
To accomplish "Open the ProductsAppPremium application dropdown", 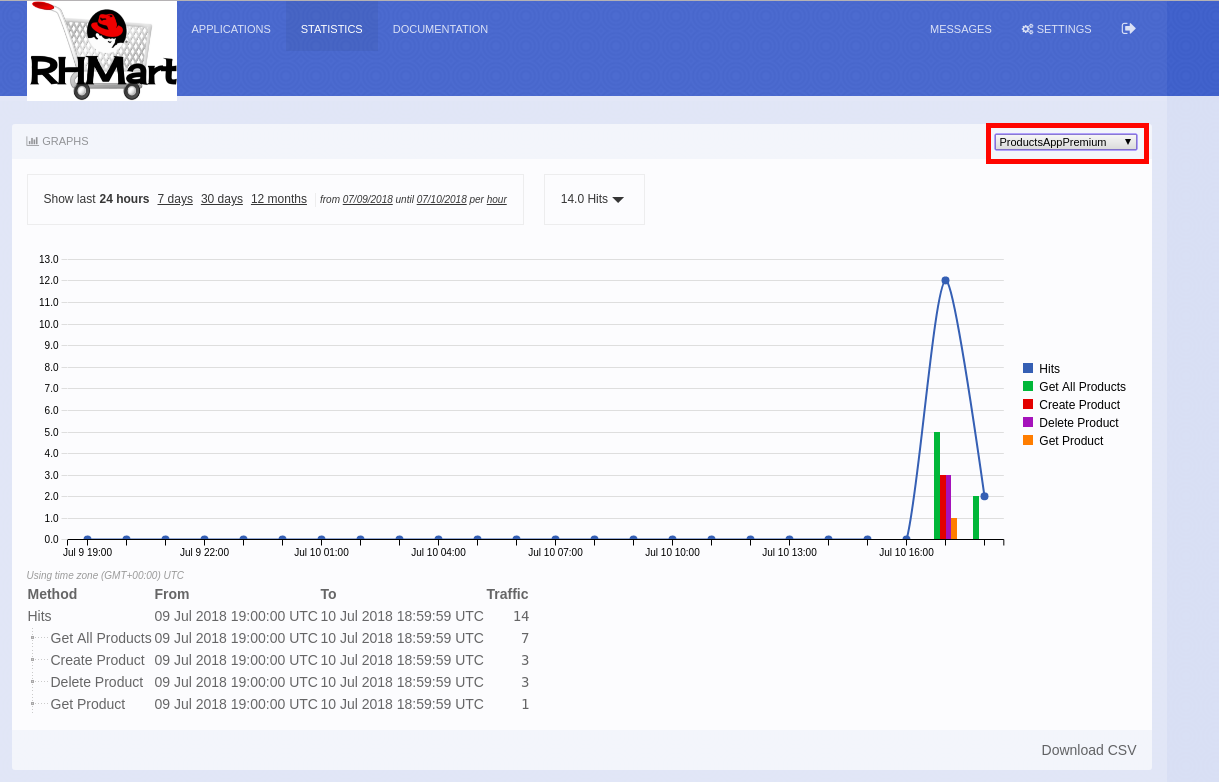I will click(1065, 142).
